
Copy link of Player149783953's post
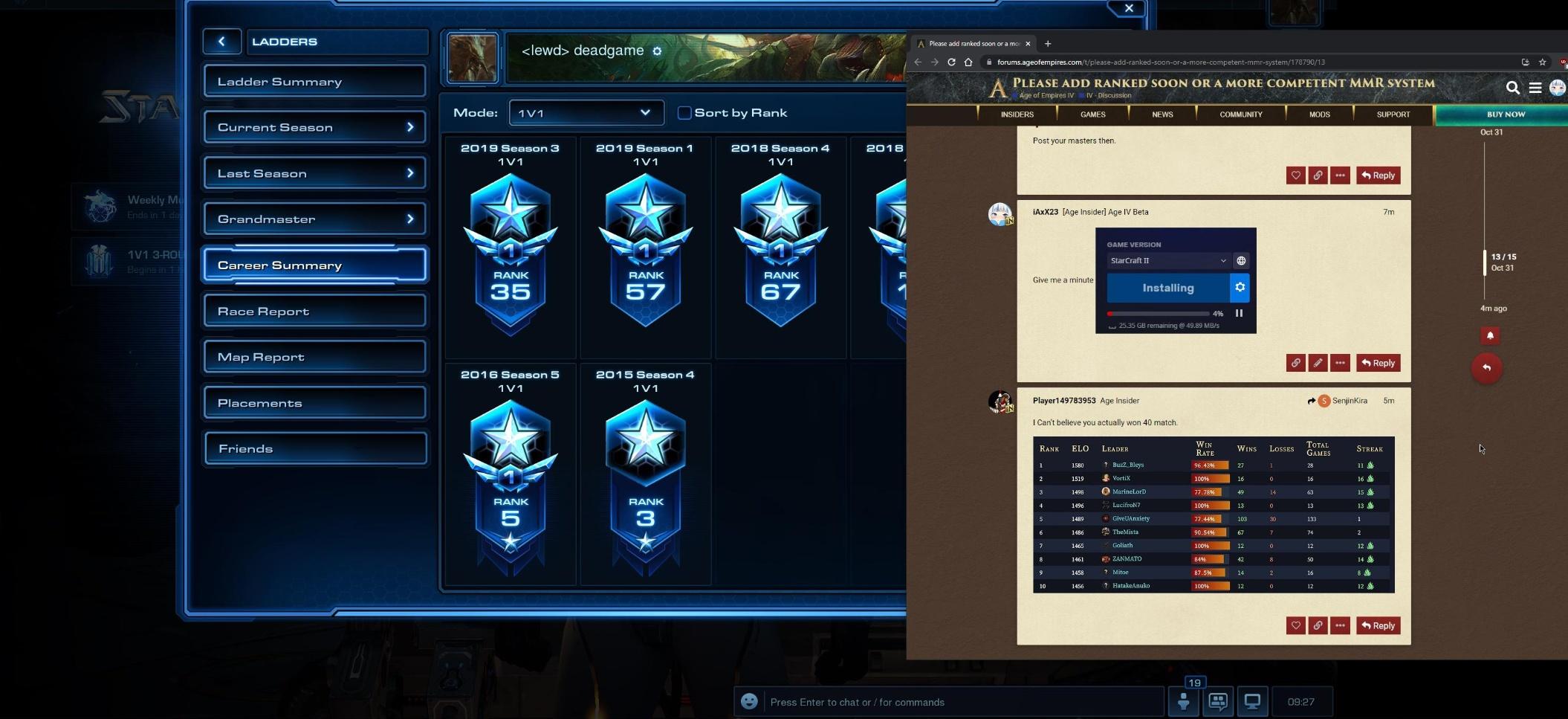point(1318,625)
